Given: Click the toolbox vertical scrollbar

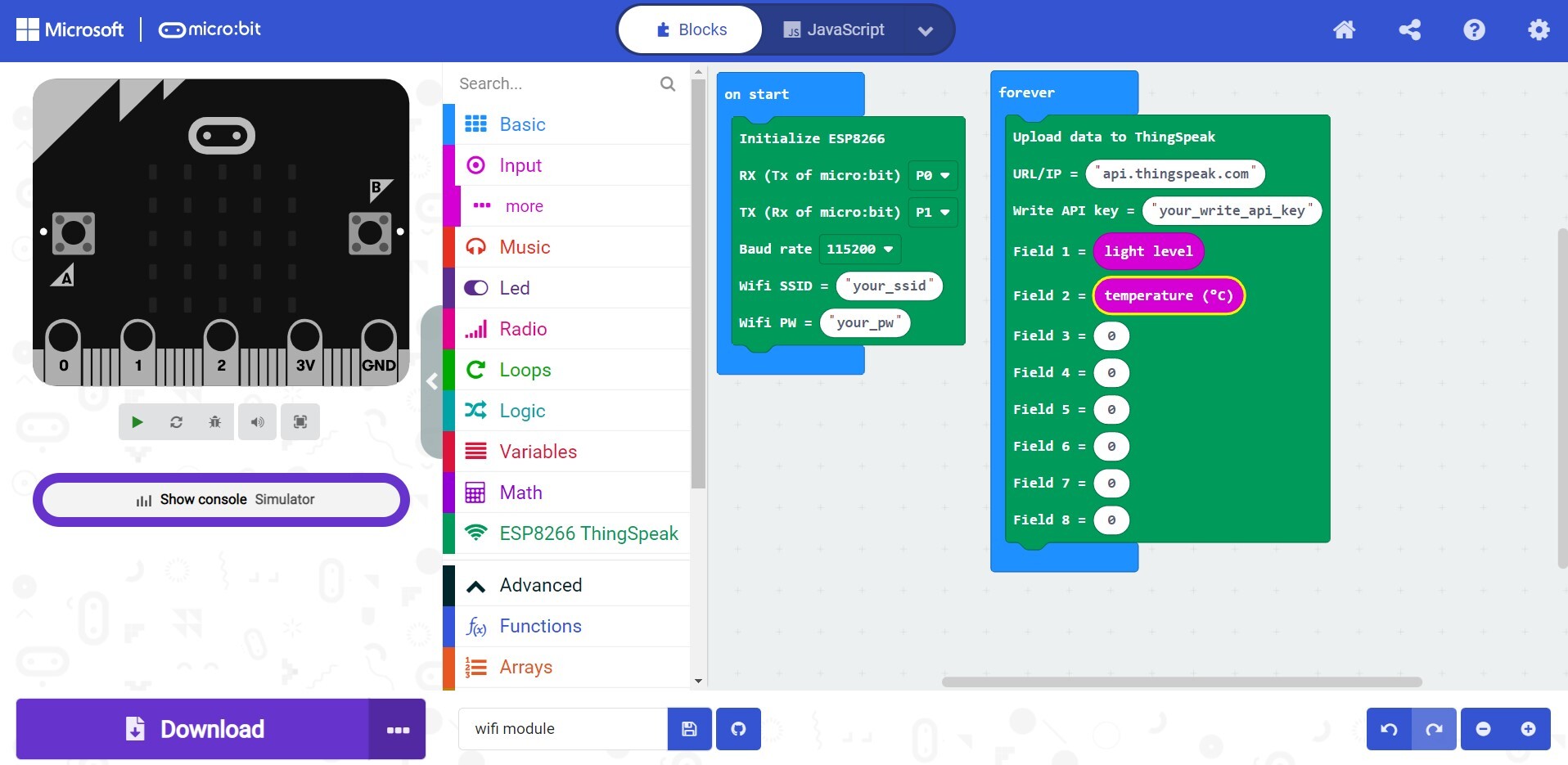Looking at the screenshot, I should (698, 285).
